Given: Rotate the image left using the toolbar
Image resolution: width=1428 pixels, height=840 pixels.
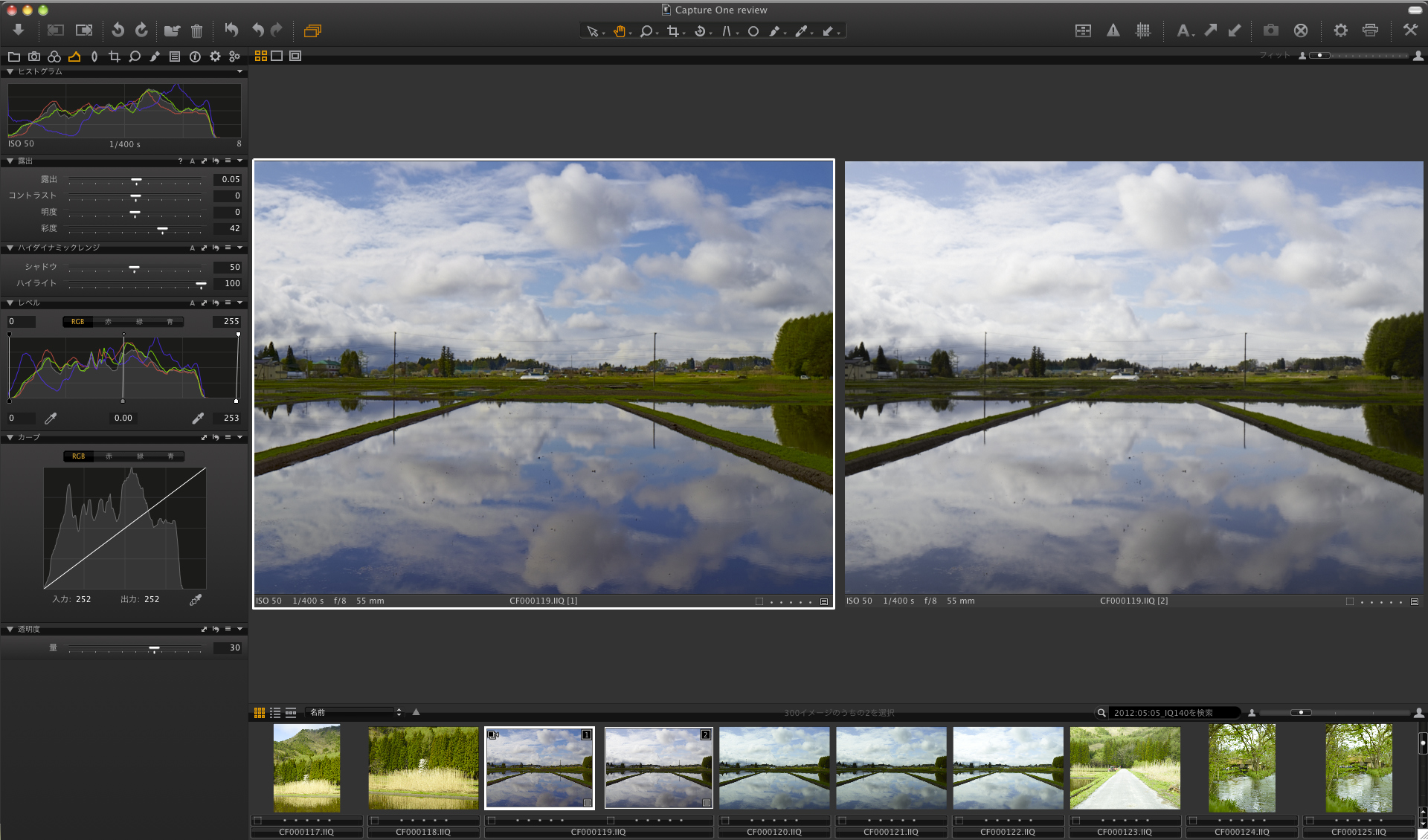Looking at the screenshot, I should pos(118,30).
